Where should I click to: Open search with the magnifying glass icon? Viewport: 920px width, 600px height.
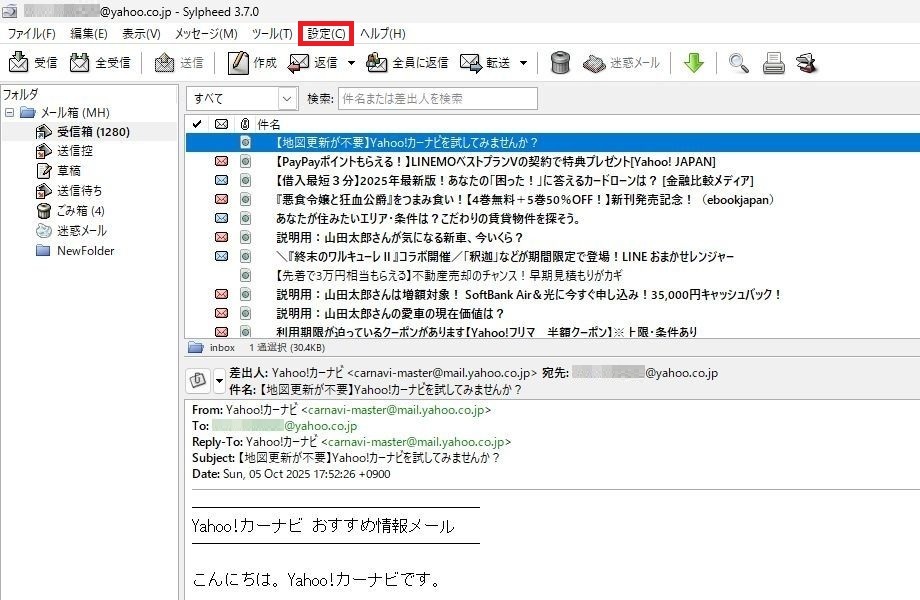click(739, 63)
